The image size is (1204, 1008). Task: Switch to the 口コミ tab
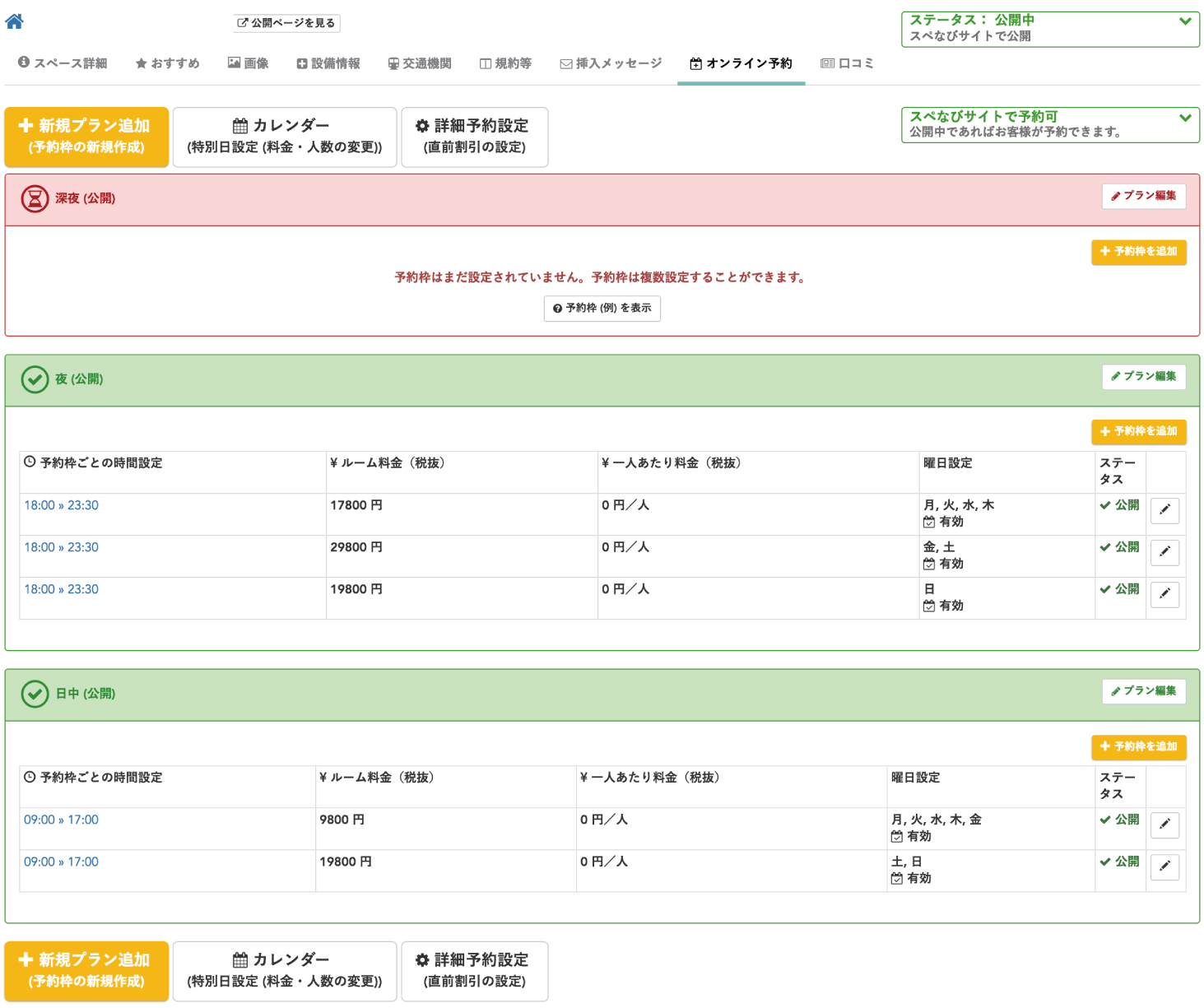[848, 63]
